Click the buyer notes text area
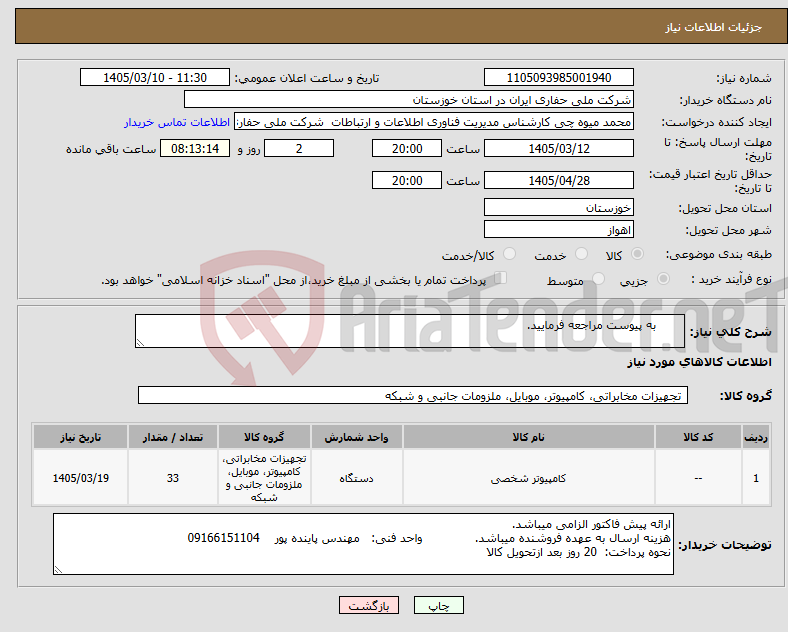 pyautogui.click(x=363, y=544)
